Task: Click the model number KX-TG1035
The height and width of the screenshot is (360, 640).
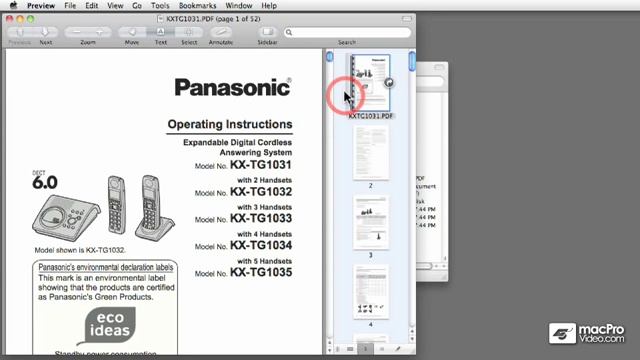Action: point(261,272)
